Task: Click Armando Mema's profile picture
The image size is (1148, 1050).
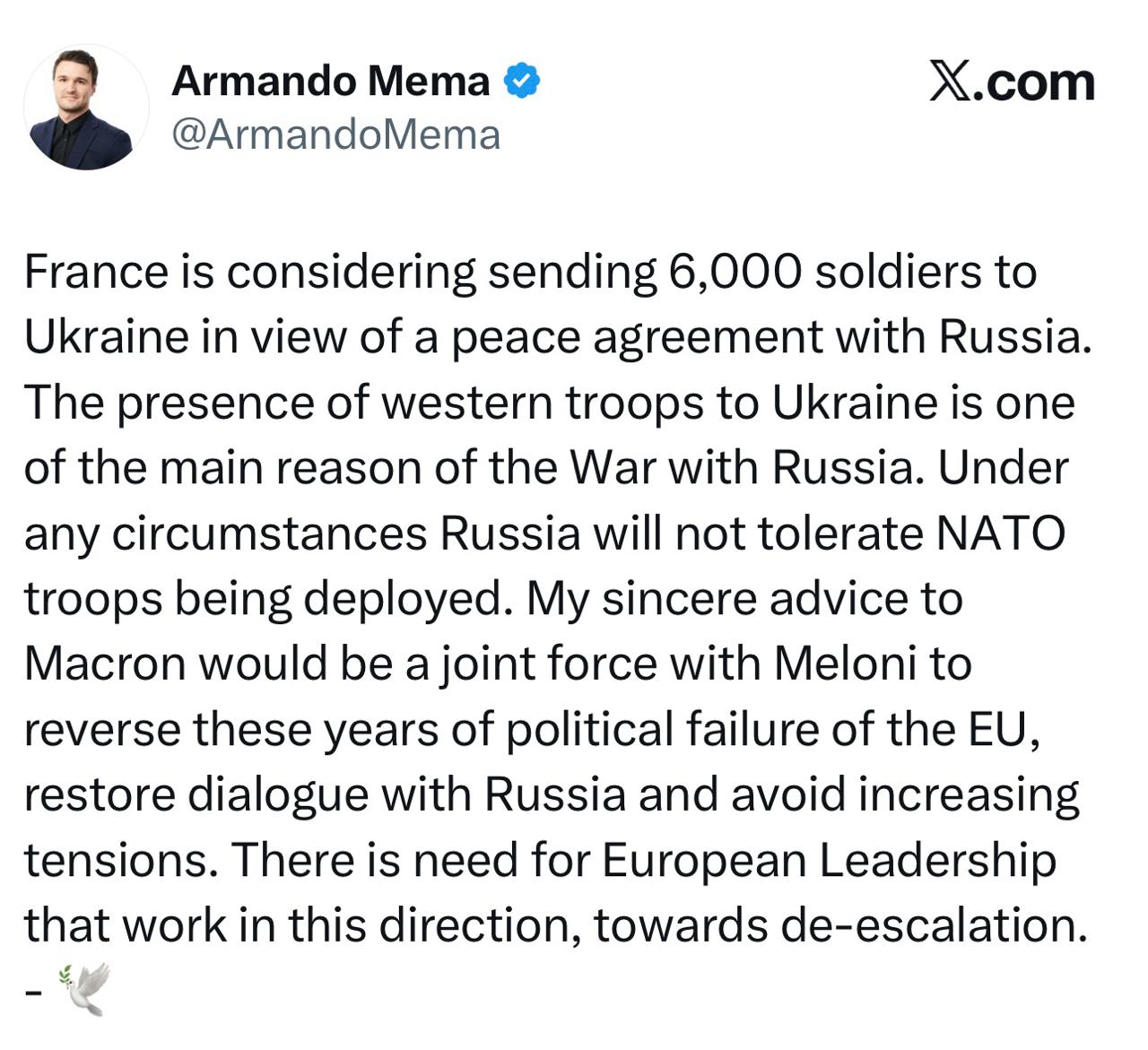Action: point(86,108)
